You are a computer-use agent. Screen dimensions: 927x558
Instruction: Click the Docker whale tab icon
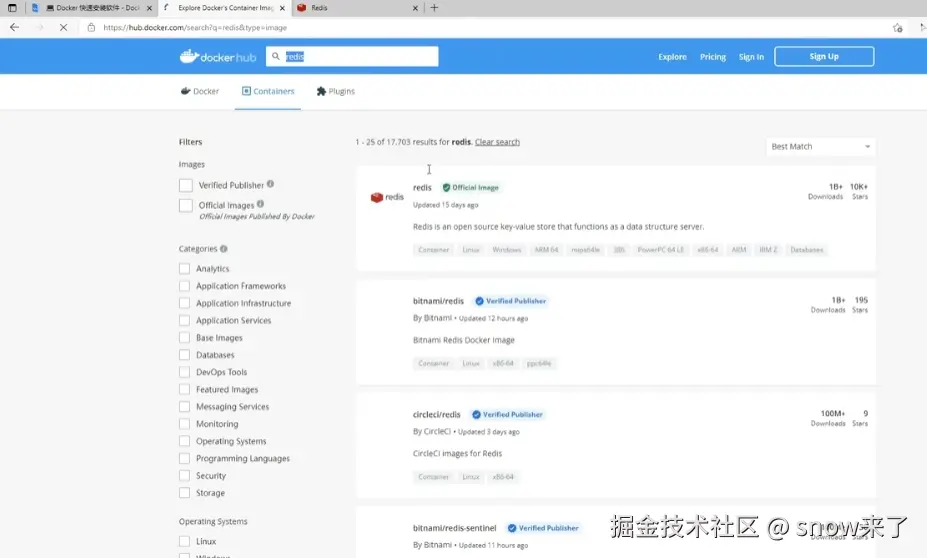185,91
